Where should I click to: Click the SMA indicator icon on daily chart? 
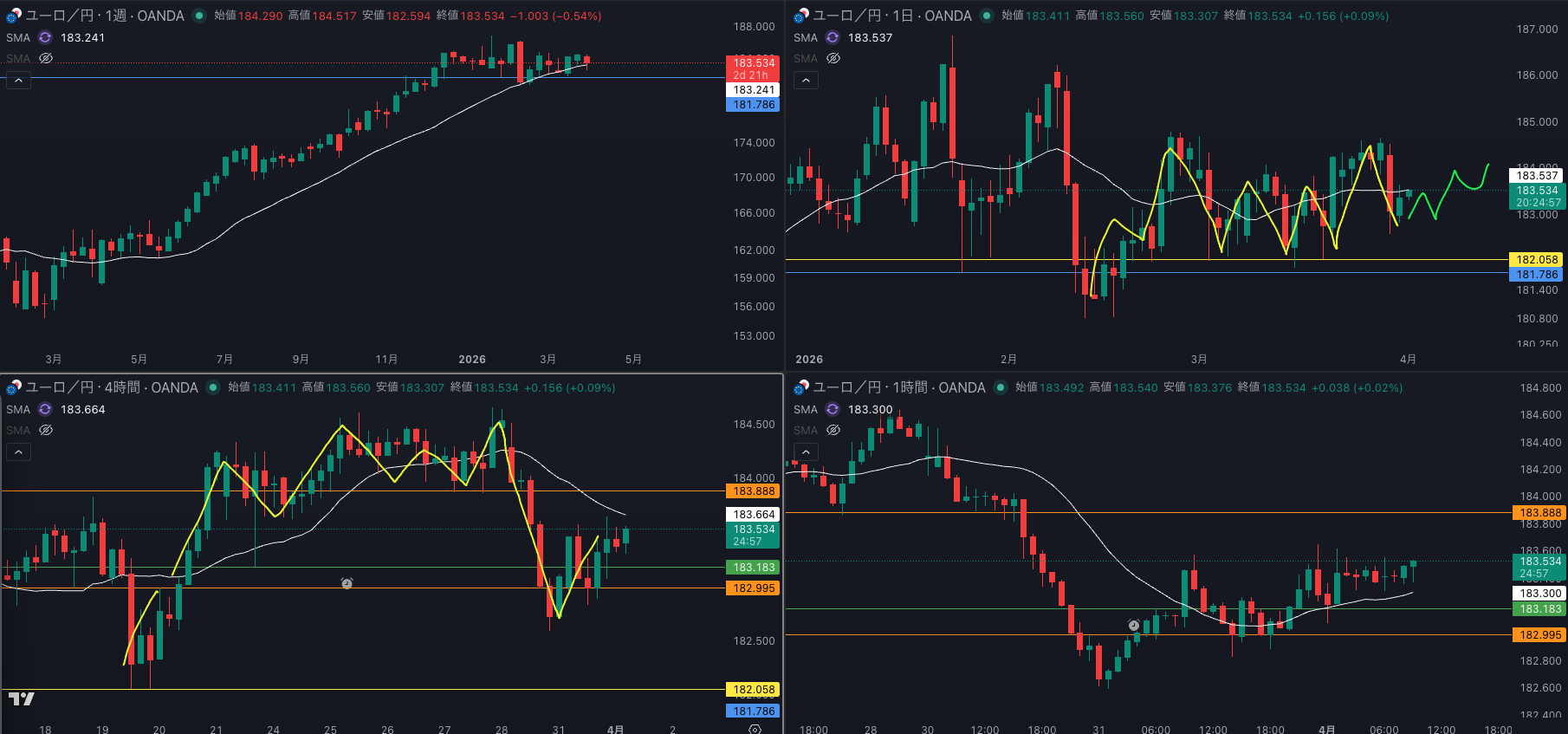pos(833,37)
